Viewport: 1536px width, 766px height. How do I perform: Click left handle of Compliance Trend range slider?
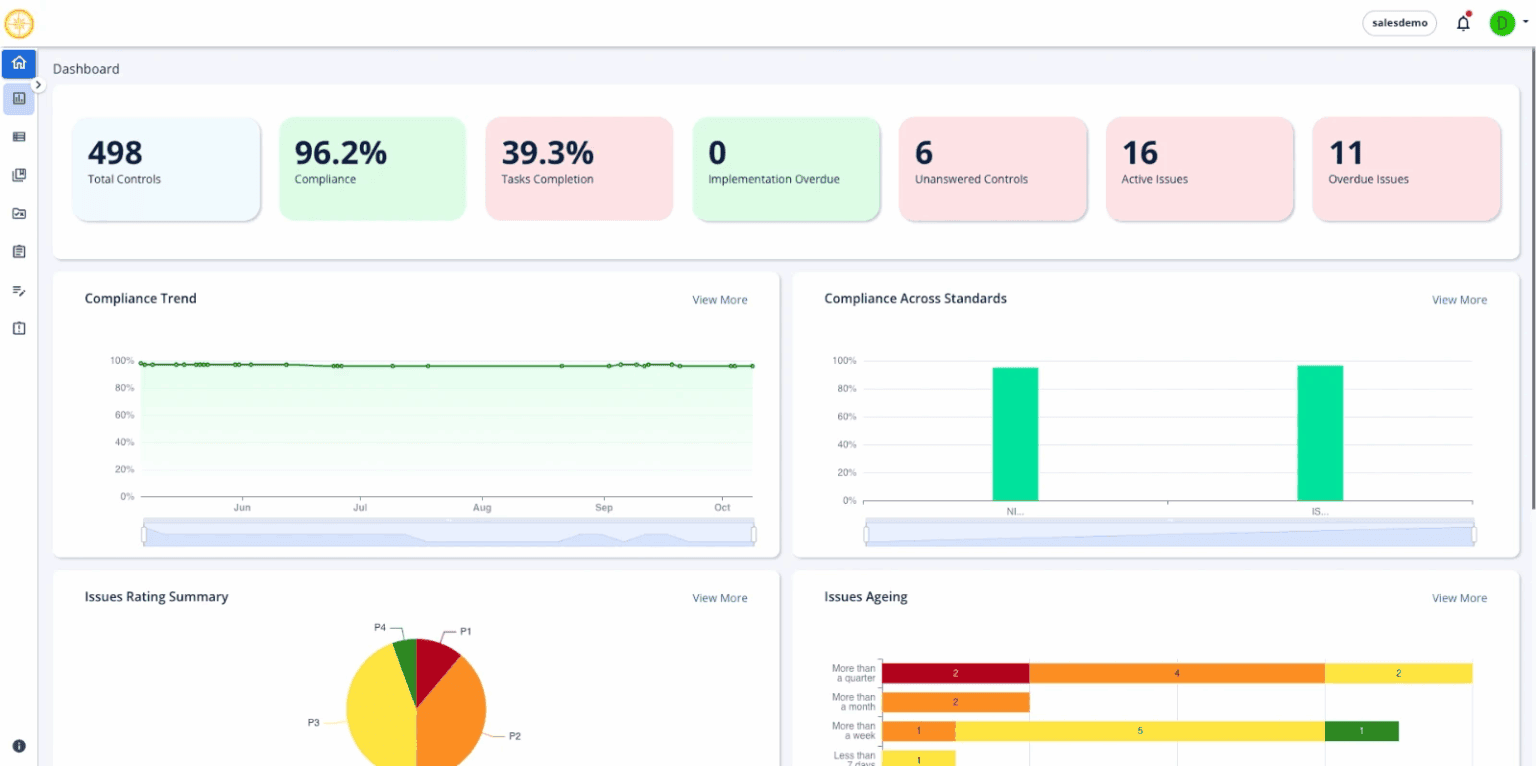pyautogui.click(x=144, y=535)
